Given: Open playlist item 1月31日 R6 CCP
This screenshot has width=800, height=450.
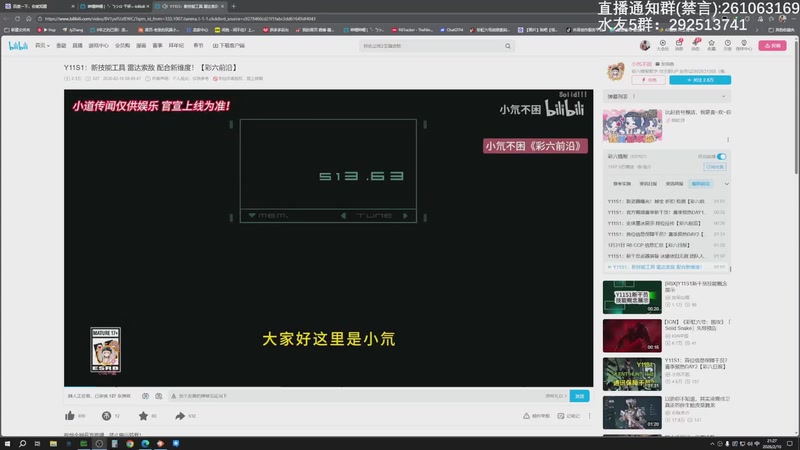Looking at the screenshot, I should [x=666, y=245].
